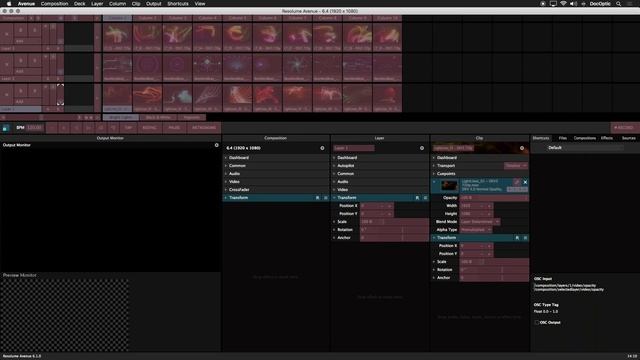This screenshot has height=360, width=640.
Task: Click the METRONOME button
Action: pyautogui.click(x=204, y=128)
